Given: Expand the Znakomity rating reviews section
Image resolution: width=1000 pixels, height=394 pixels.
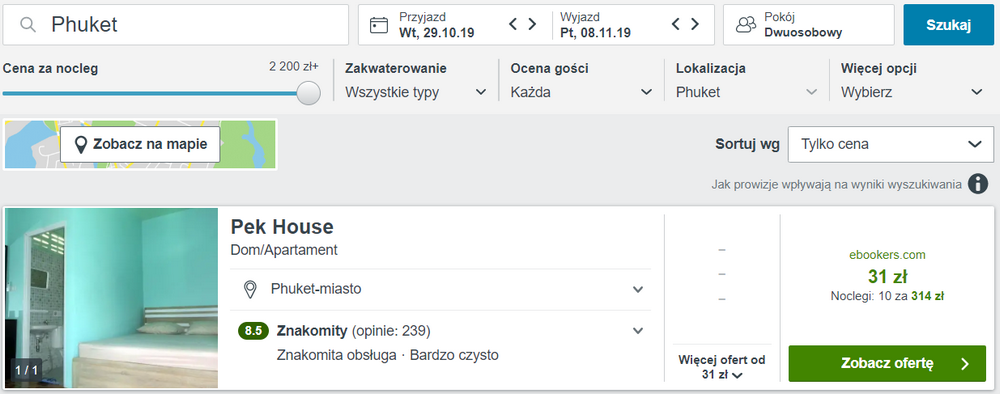Looking at the screenshot, I should point(638,331).
